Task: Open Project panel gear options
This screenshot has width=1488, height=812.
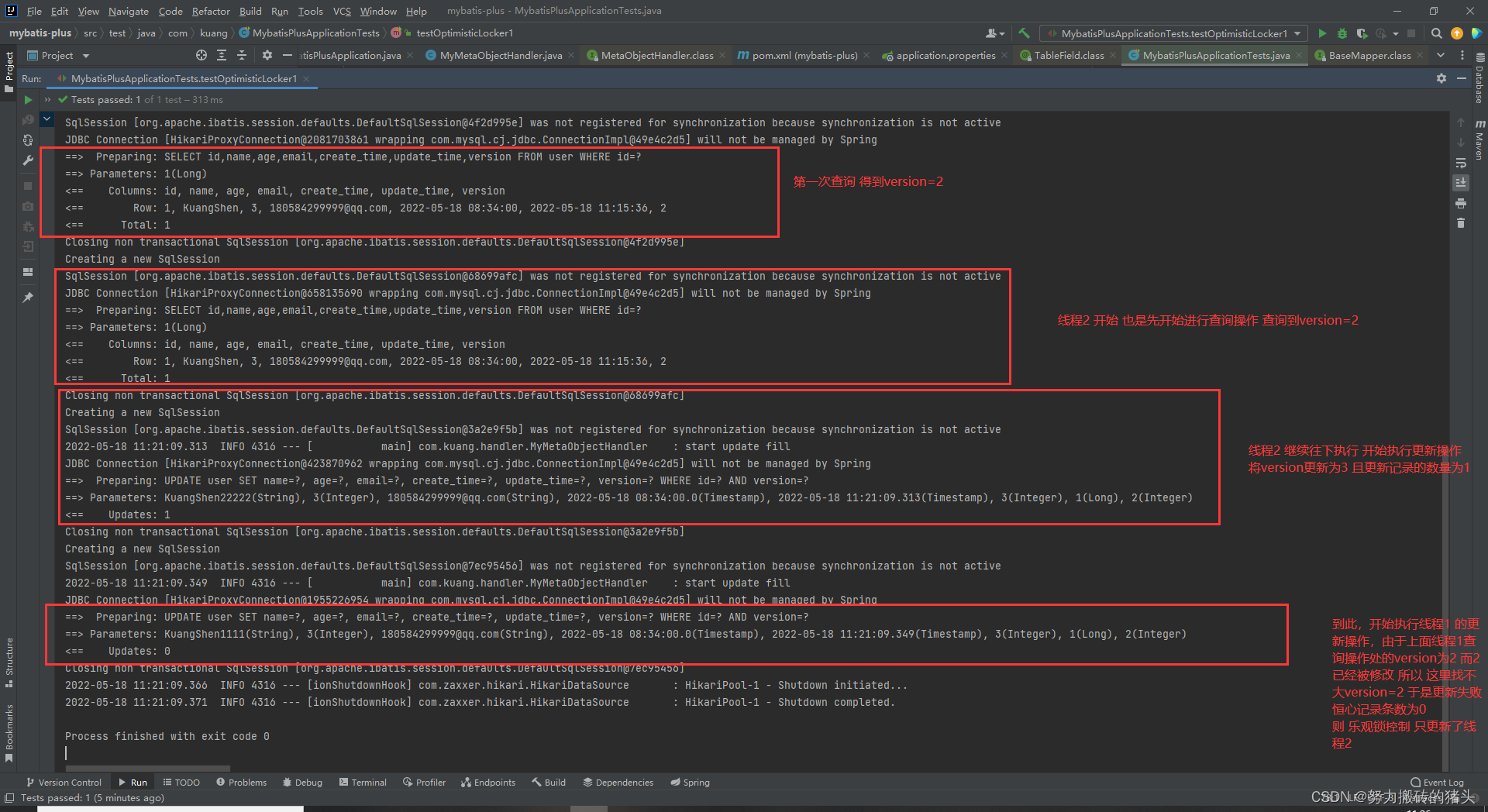Action: click(267, 55)
